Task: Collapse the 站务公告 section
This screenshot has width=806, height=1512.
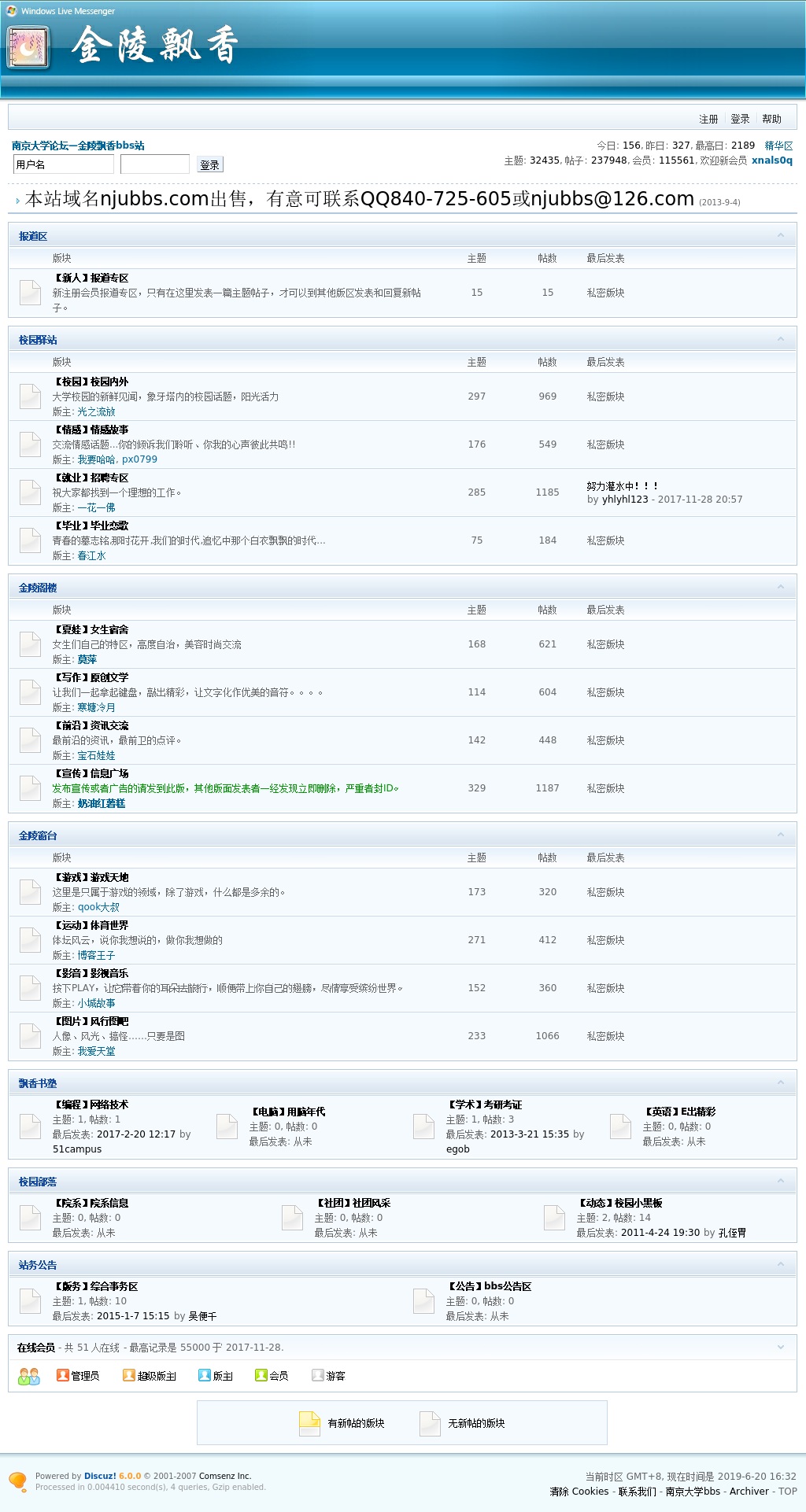Action: point(781,1265)
